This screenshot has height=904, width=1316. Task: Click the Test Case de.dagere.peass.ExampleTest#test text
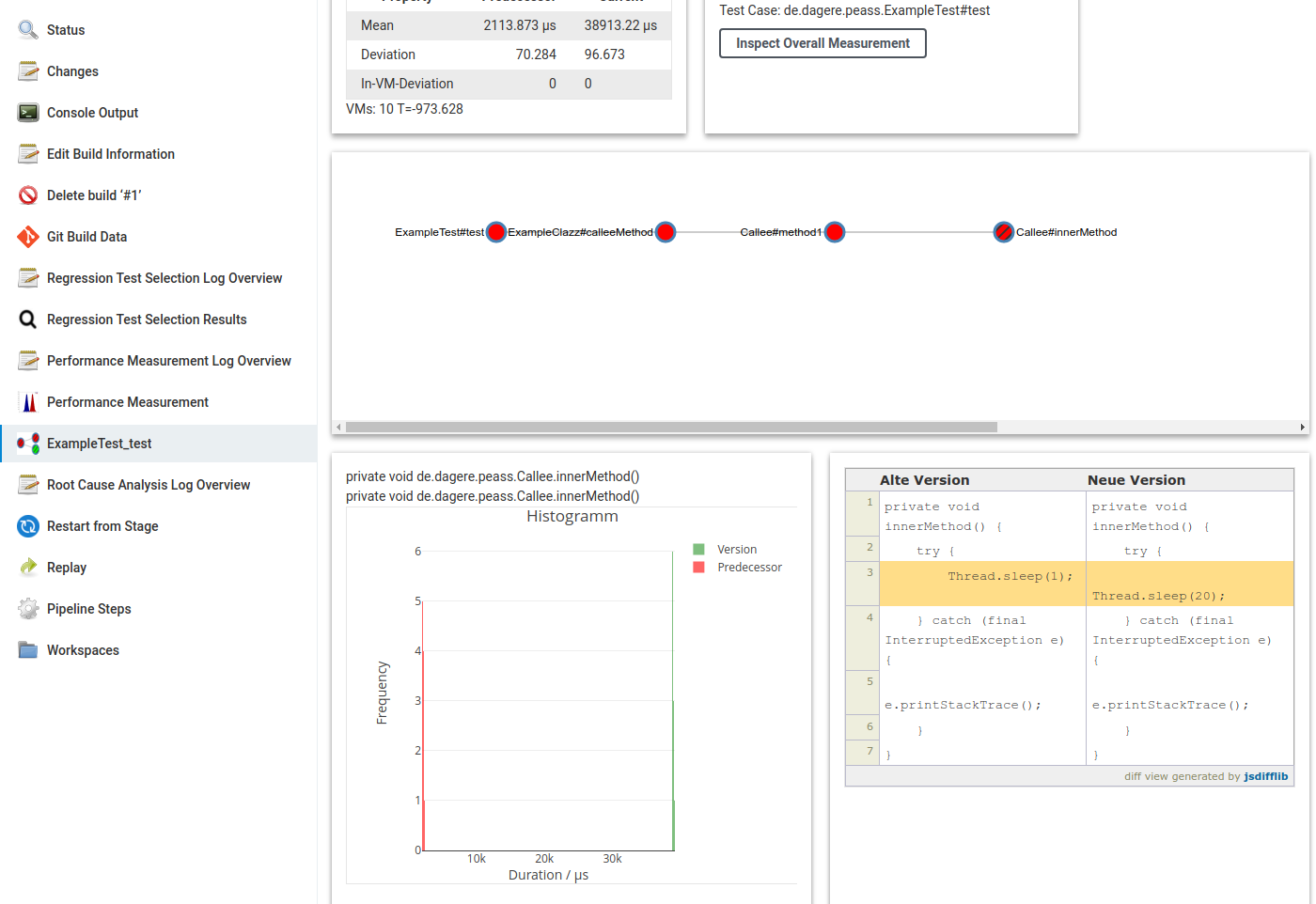854,10
